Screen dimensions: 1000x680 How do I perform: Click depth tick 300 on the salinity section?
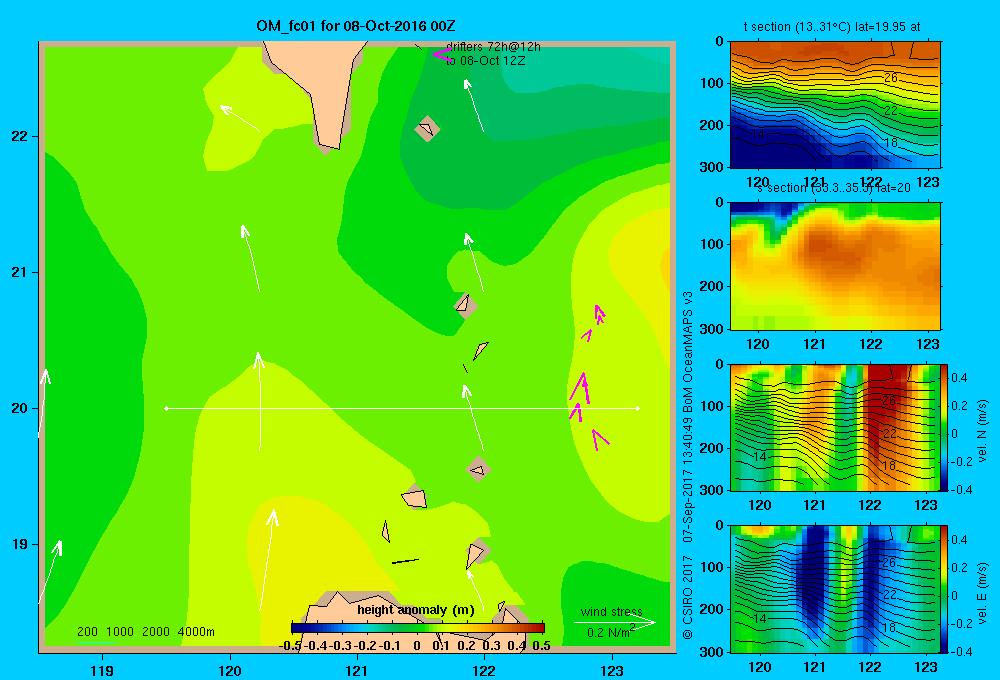[712, 329]
